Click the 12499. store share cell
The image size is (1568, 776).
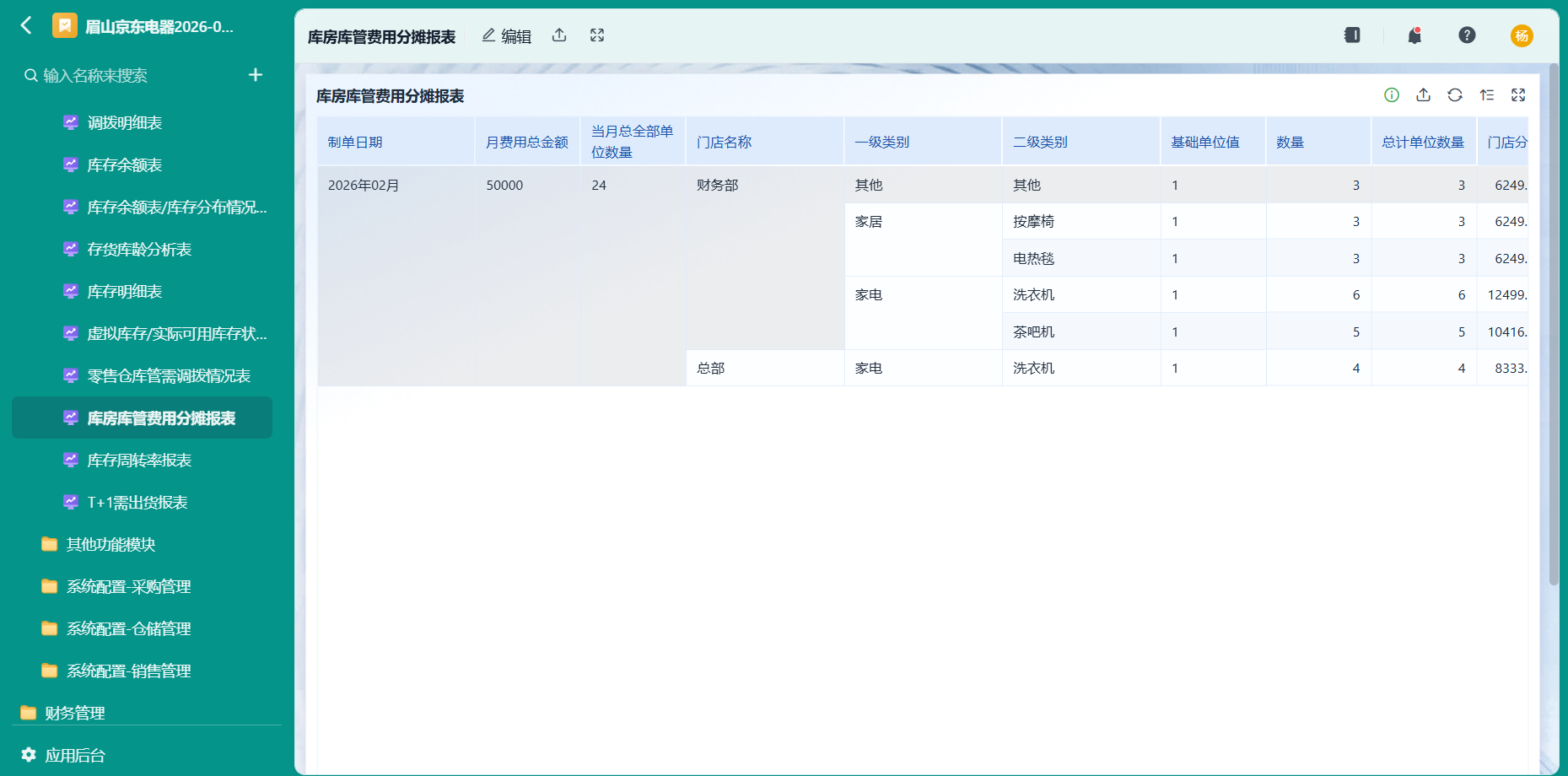[x=1502, y=294]
